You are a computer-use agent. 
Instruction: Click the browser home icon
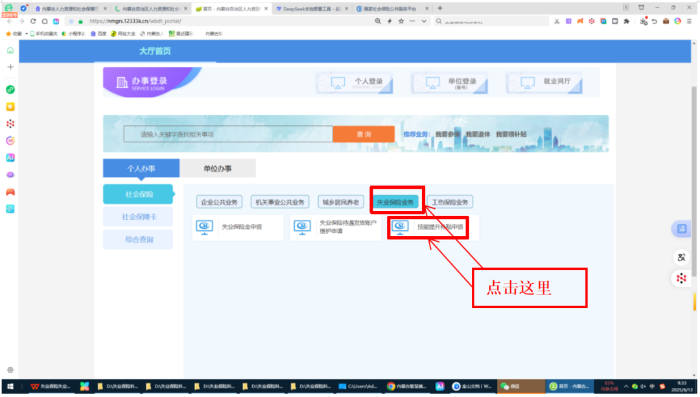[45, 21]
